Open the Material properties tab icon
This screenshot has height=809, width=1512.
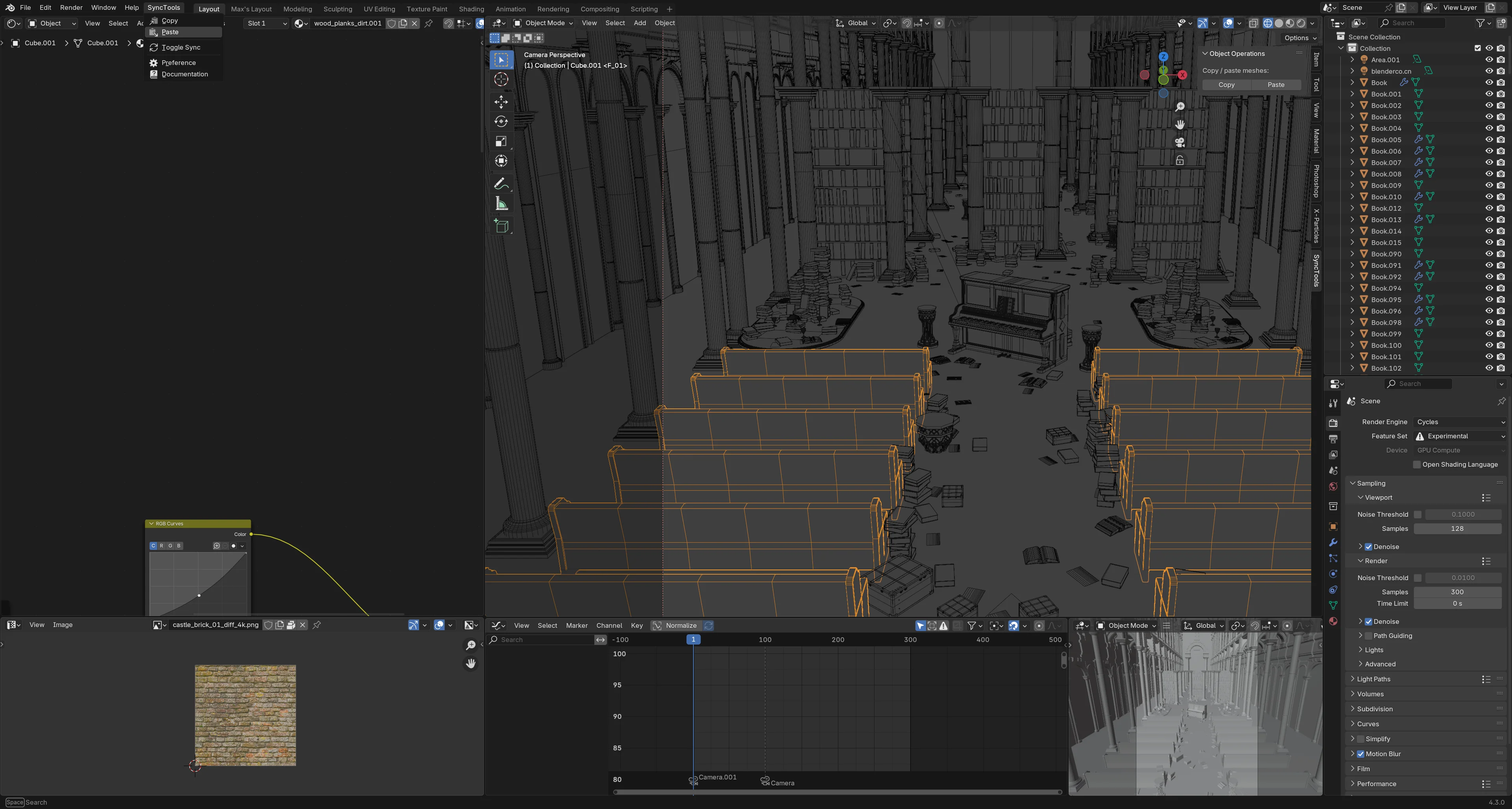click(1333, 621)
